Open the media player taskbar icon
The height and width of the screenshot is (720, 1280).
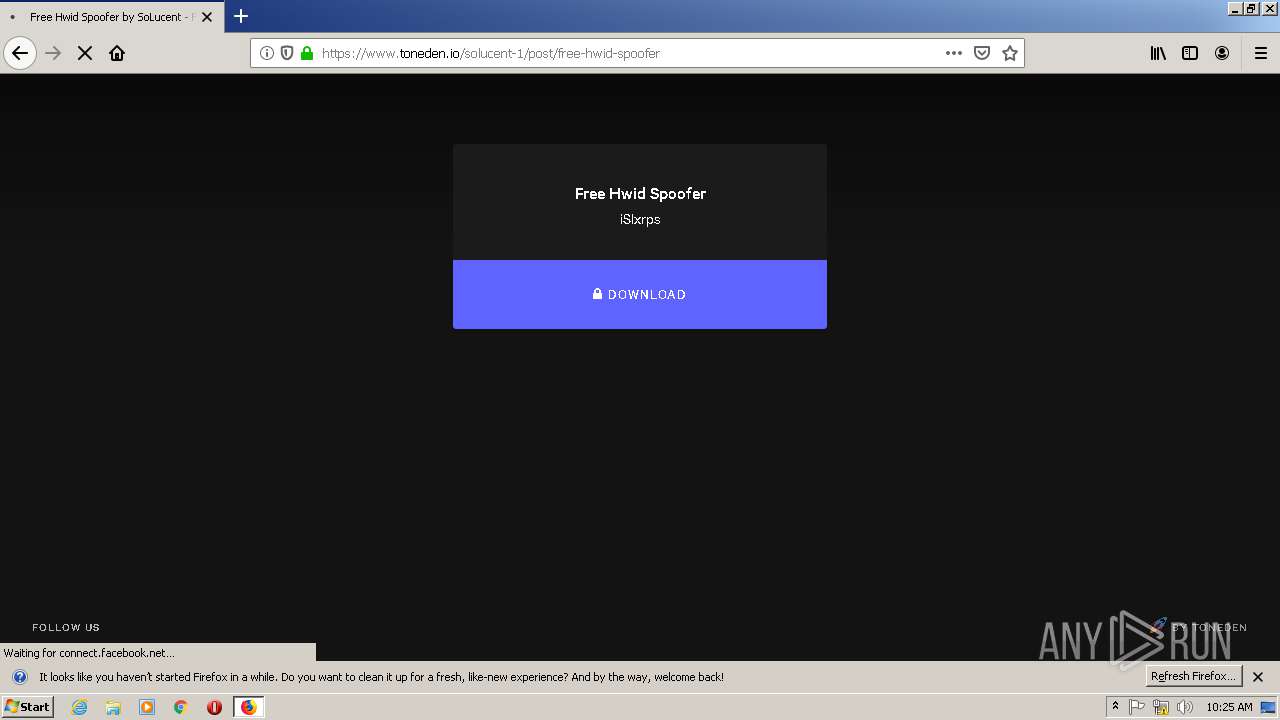click(147, 707)
